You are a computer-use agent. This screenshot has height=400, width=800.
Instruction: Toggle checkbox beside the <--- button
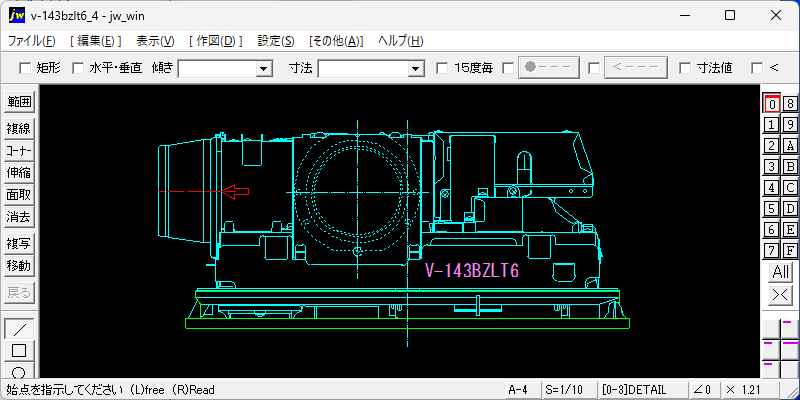click(x=594, y=68)
